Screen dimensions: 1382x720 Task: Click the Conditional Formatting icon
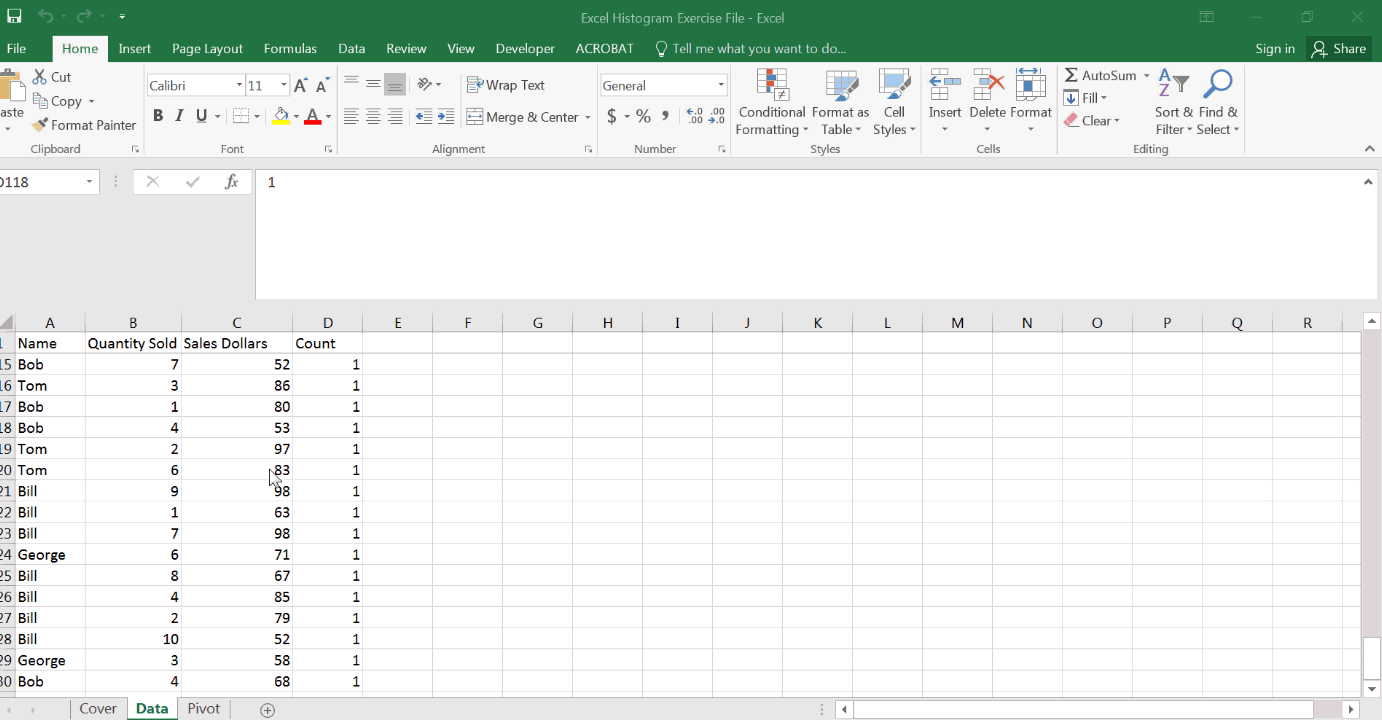[x=772, y=86]
